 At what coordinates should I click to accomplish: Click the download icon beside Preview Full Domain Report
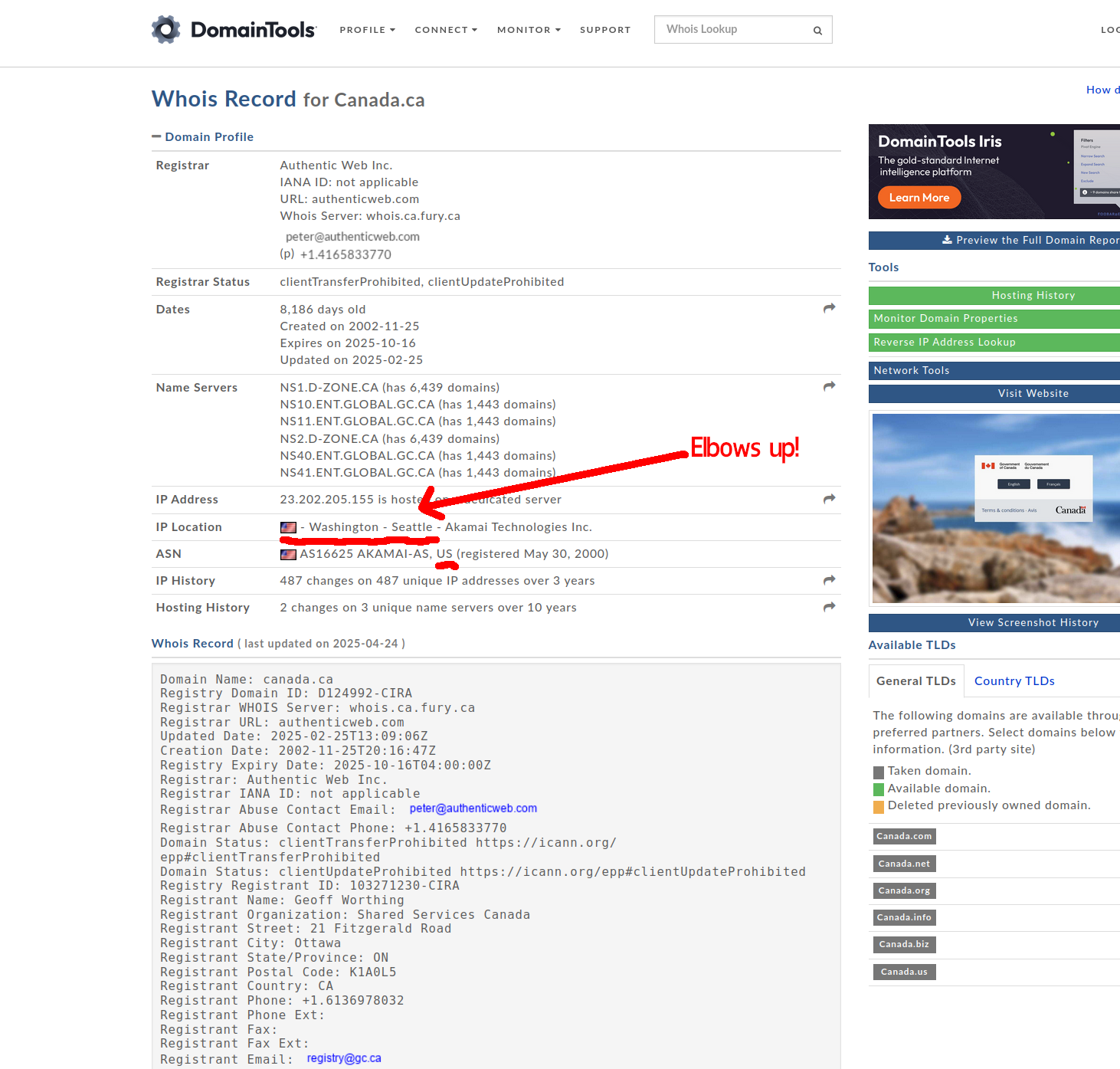pyautogui.click(x=947, y=240)
